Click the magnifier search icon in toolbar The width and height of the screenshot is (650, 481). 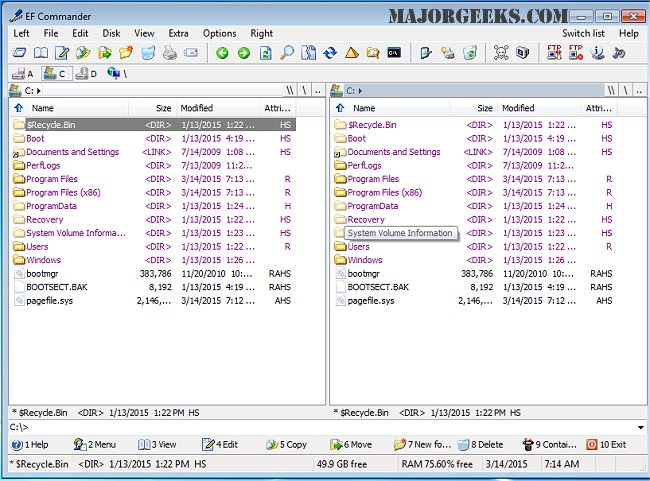coord(287,53)
